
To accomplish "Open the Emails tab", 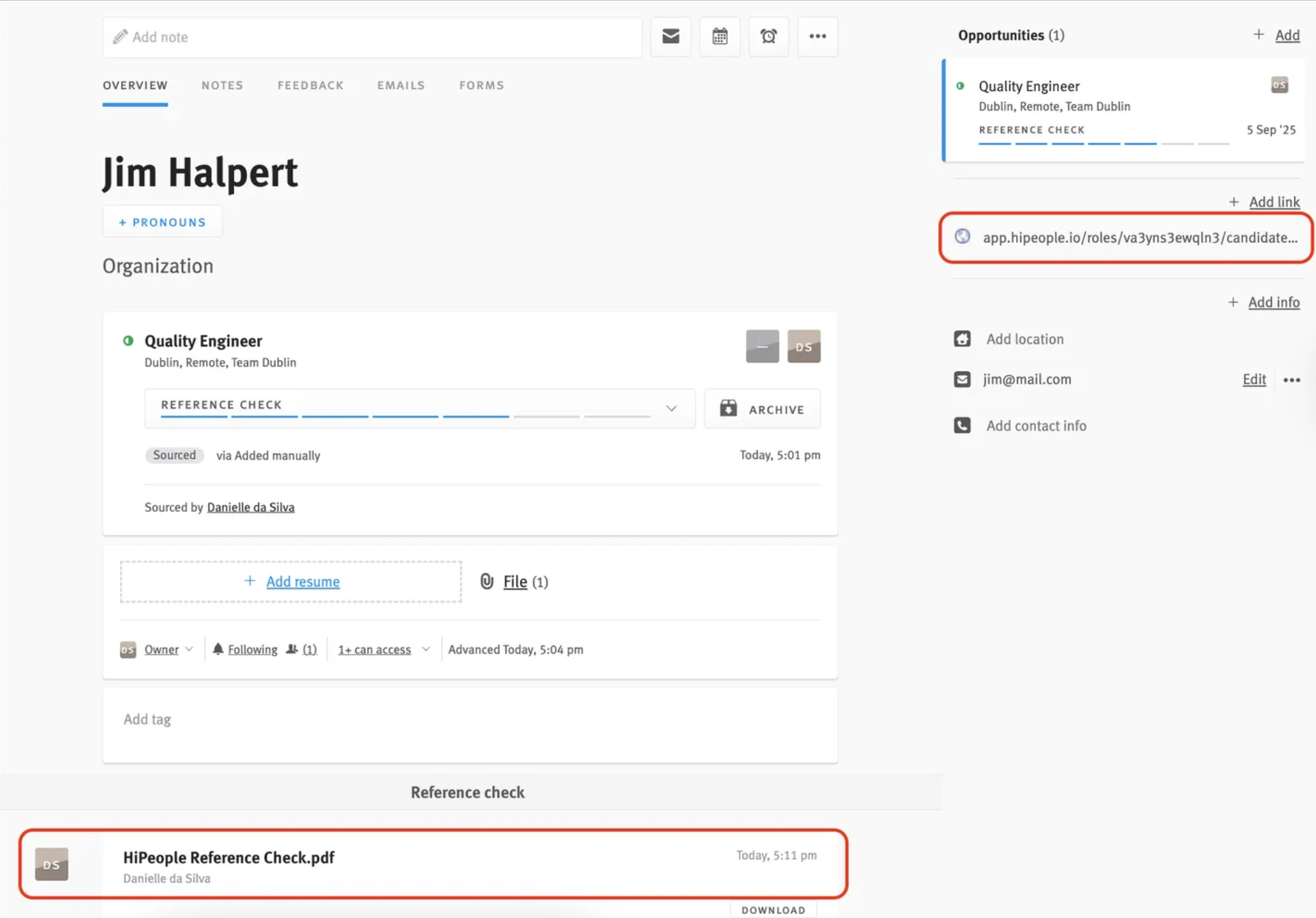I will point(401,85).
